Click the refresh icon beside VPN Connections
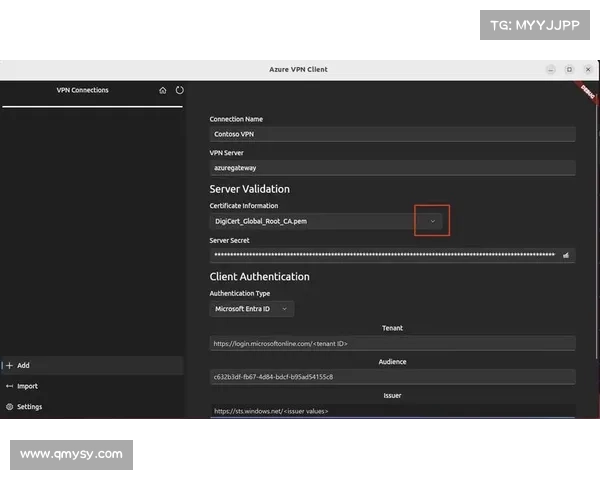This screenshot has width=600, height=480. pyautogui.click(x=179, y=90)
